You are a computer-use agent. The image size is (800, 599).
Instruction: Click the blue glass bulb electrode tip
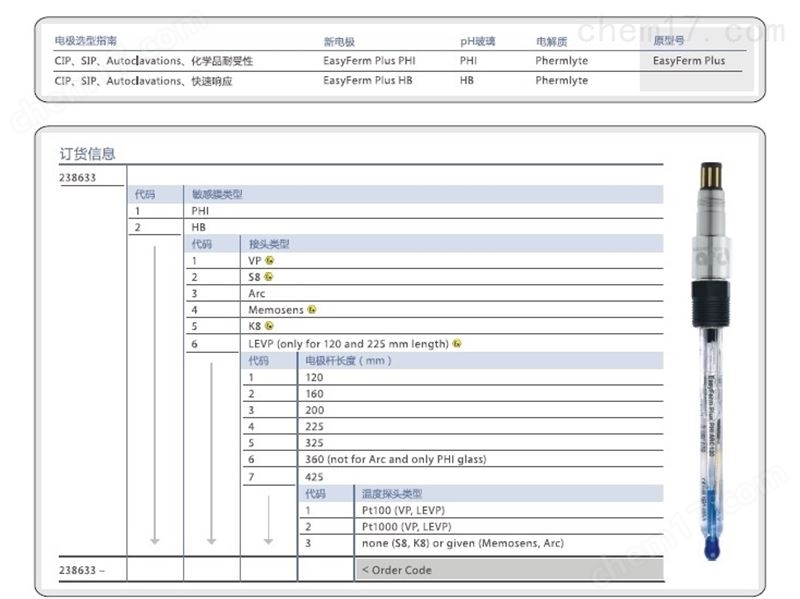tap(711, 546)
